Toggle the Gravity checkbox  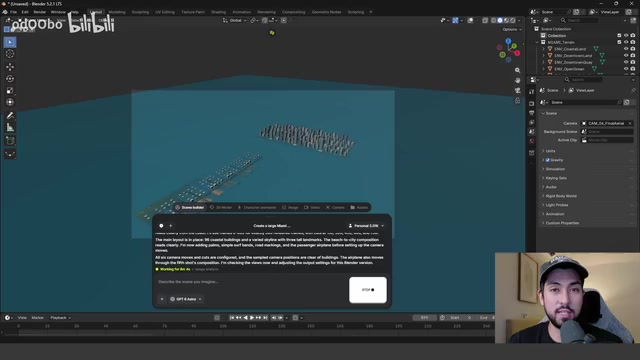(548, 160)
